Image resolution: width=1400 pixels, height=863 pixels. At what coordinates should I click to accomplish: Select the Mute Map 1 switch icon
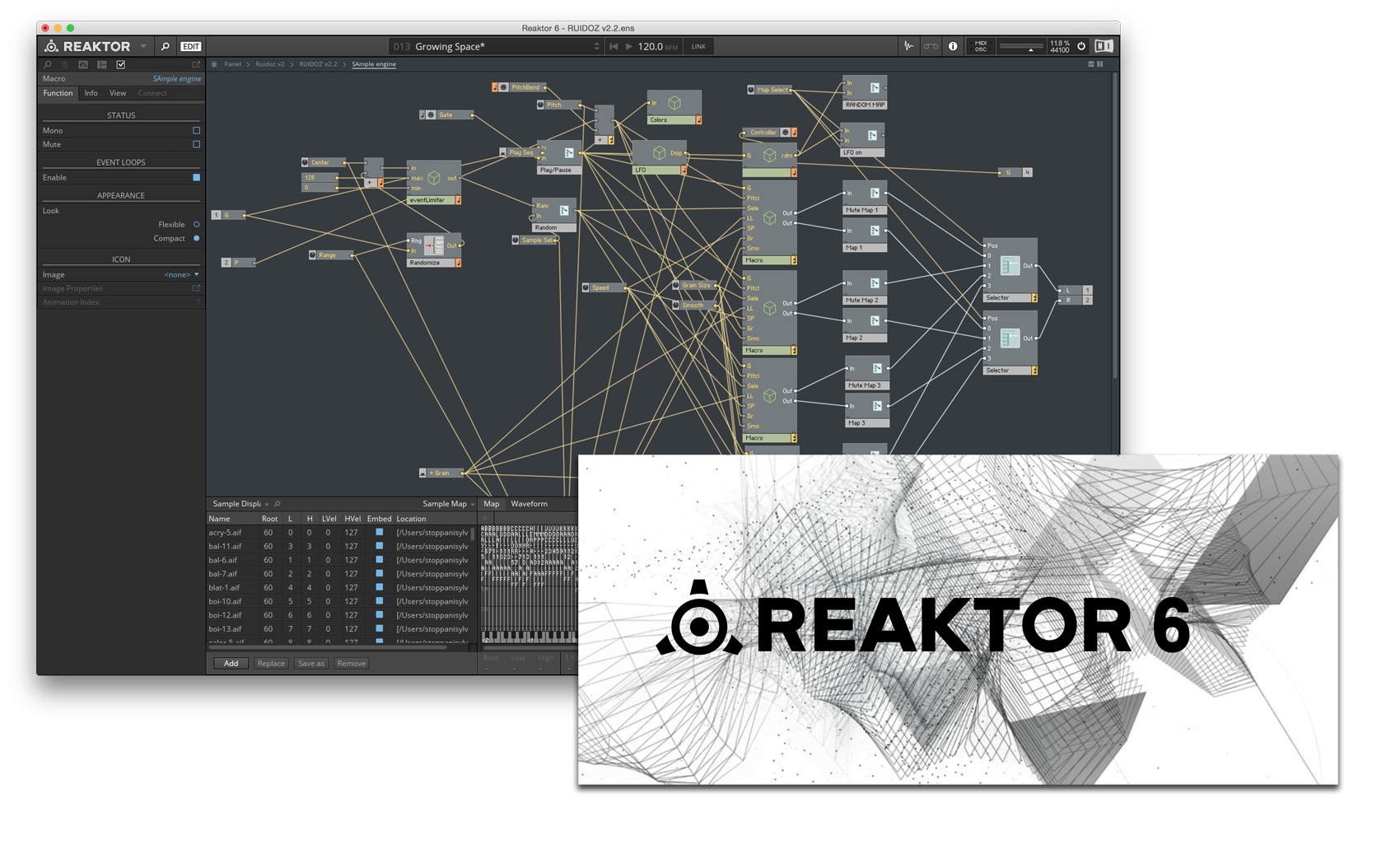tap(874, 194)
